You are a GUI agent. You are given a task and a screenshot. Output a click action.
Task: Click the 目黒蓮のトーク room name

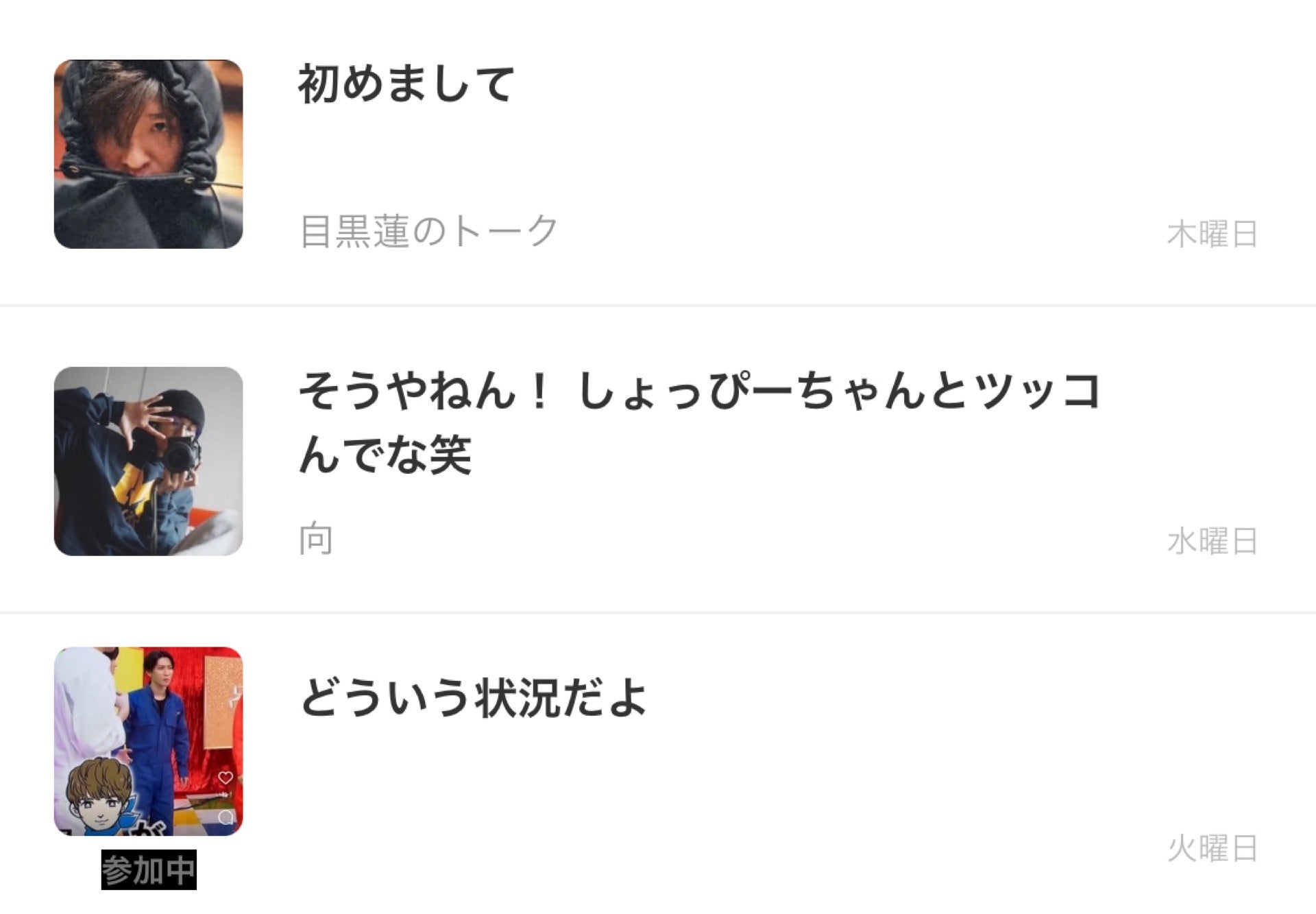pyautogui.click(x=429, y=231)
